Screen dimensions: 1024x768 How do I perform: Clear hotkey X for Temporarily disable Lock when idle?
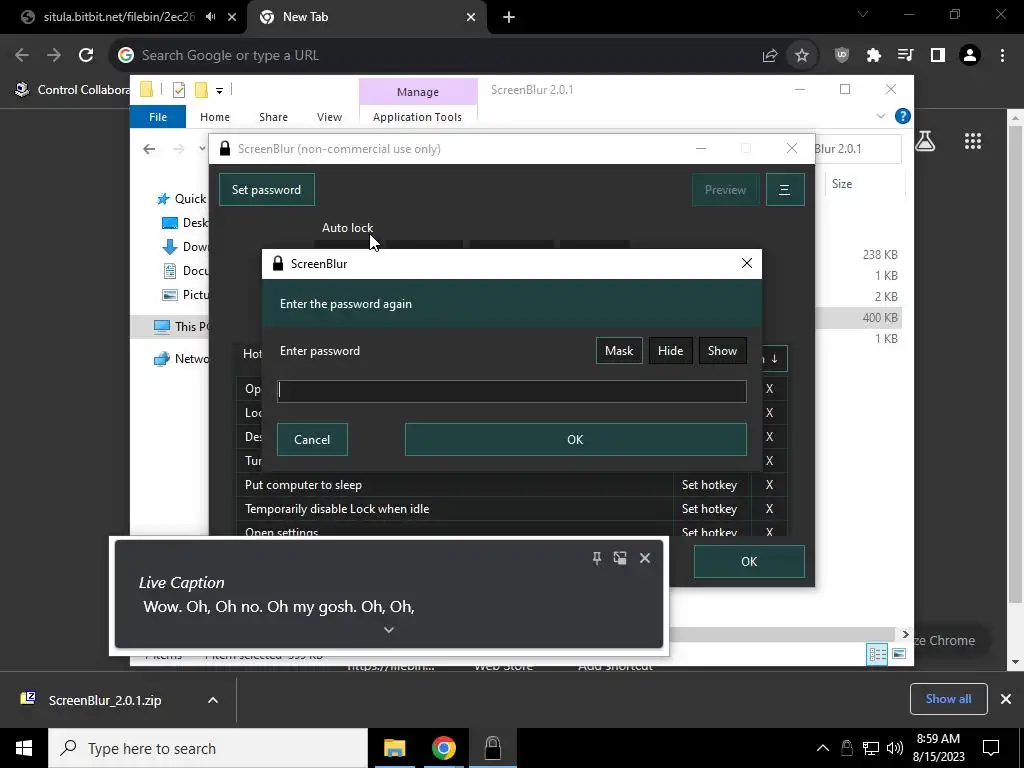(769, 509)
